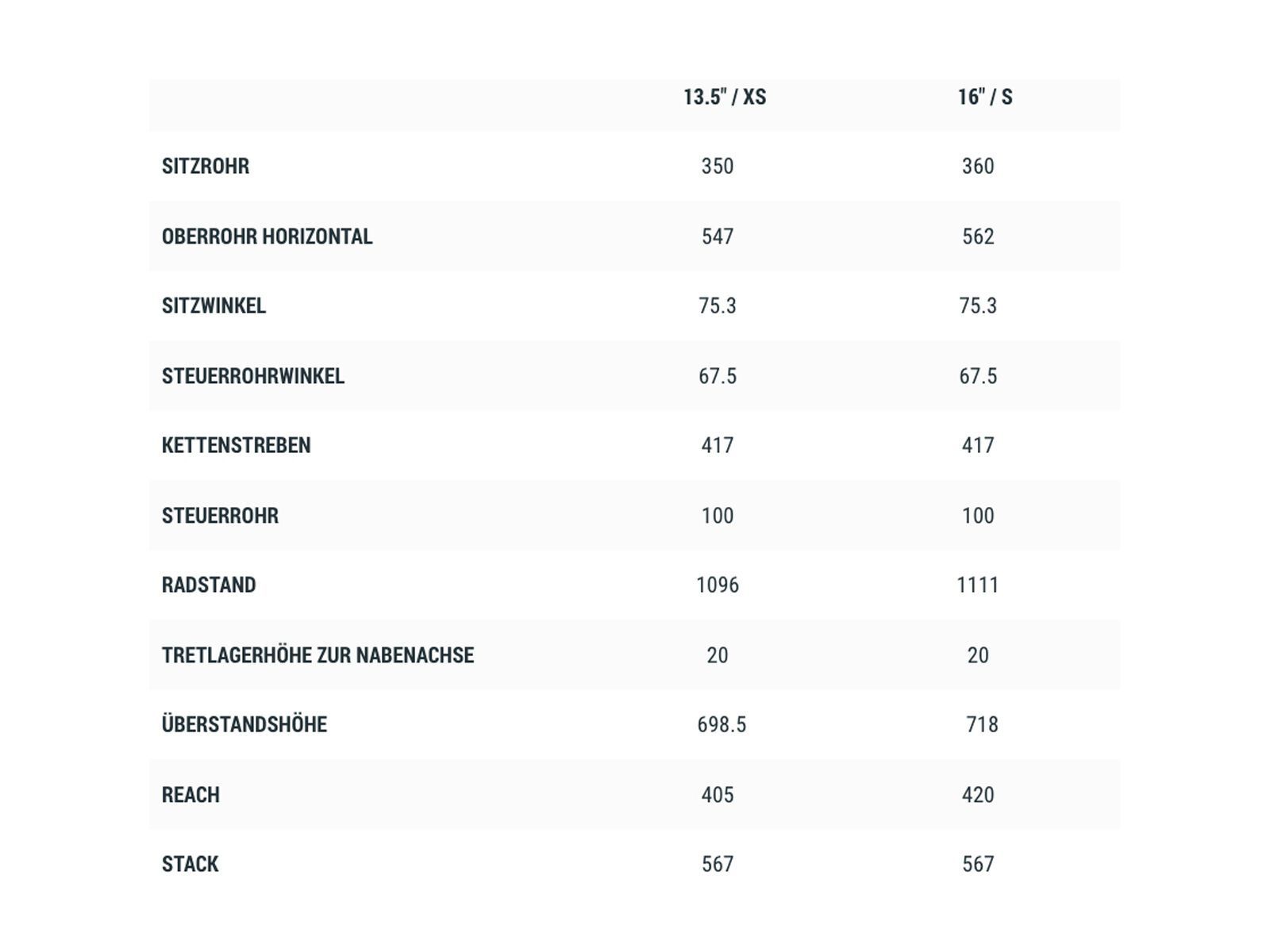Click the Oberrohr horizontal value 562
This screenshot has width=1270, height=952.
click(x=978, y=236)
